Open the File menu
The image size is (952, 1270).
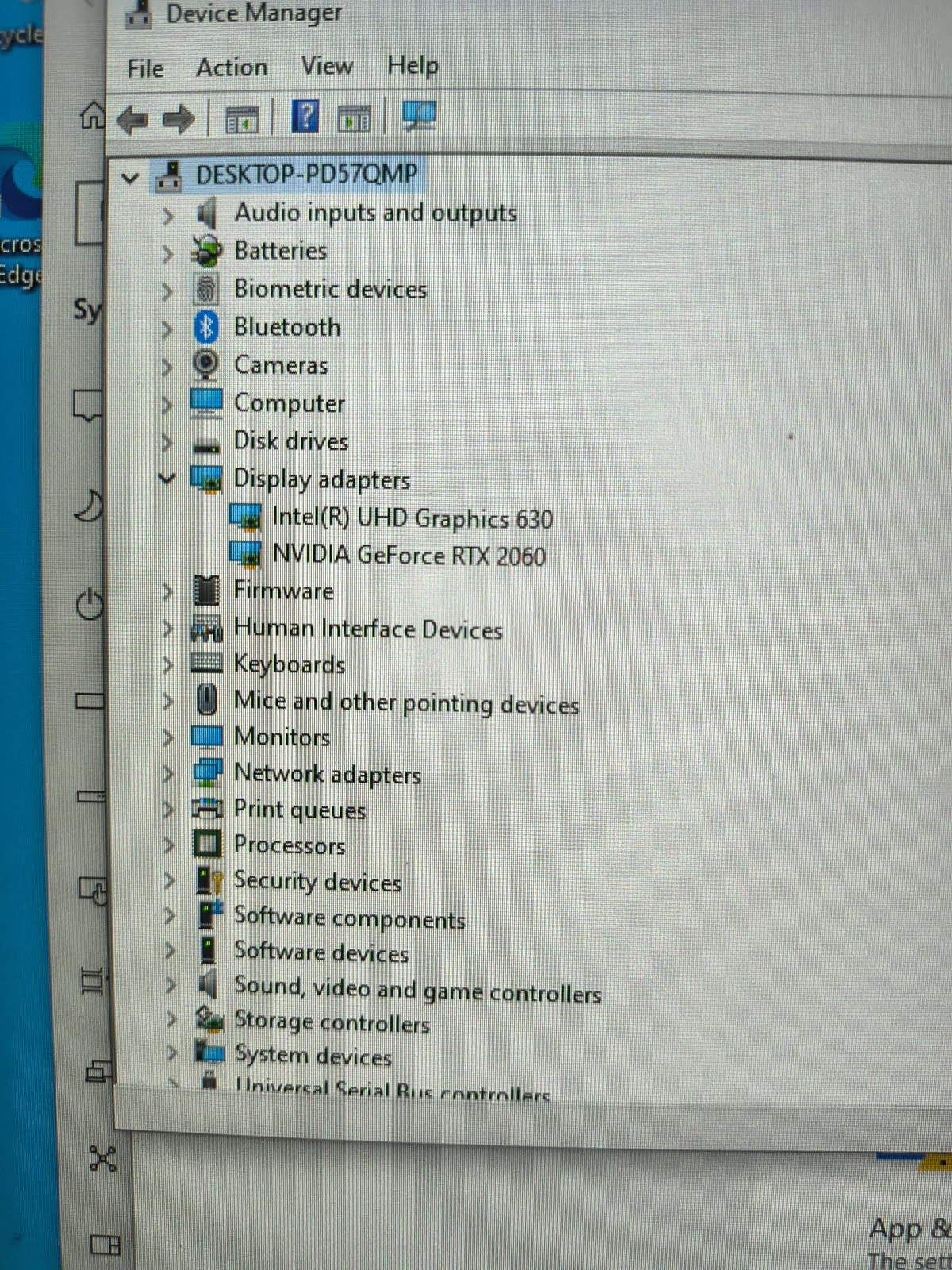point(145,68)
